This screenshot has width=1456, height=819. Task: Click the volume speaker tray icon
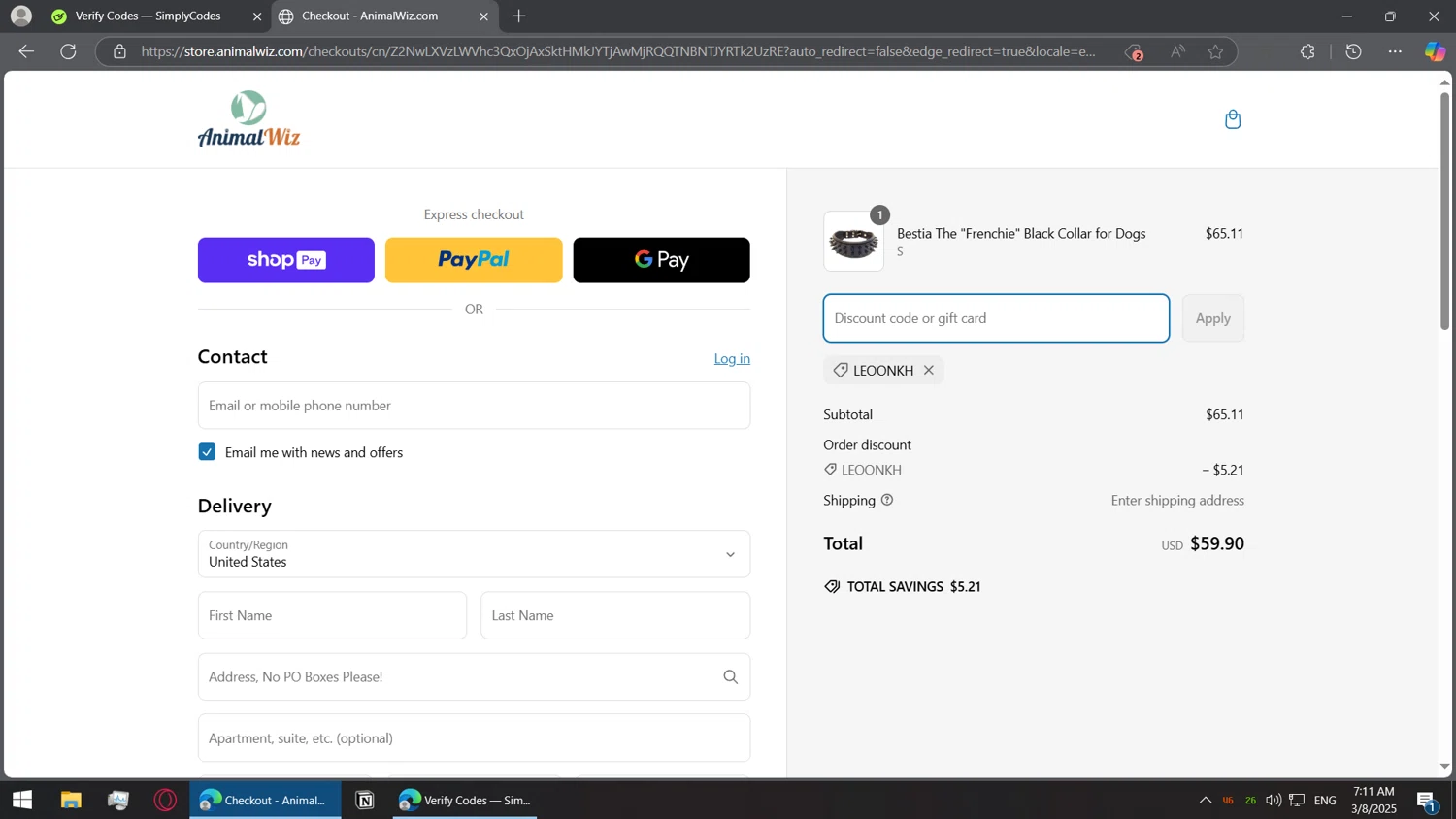click(x=1274, y=800)
